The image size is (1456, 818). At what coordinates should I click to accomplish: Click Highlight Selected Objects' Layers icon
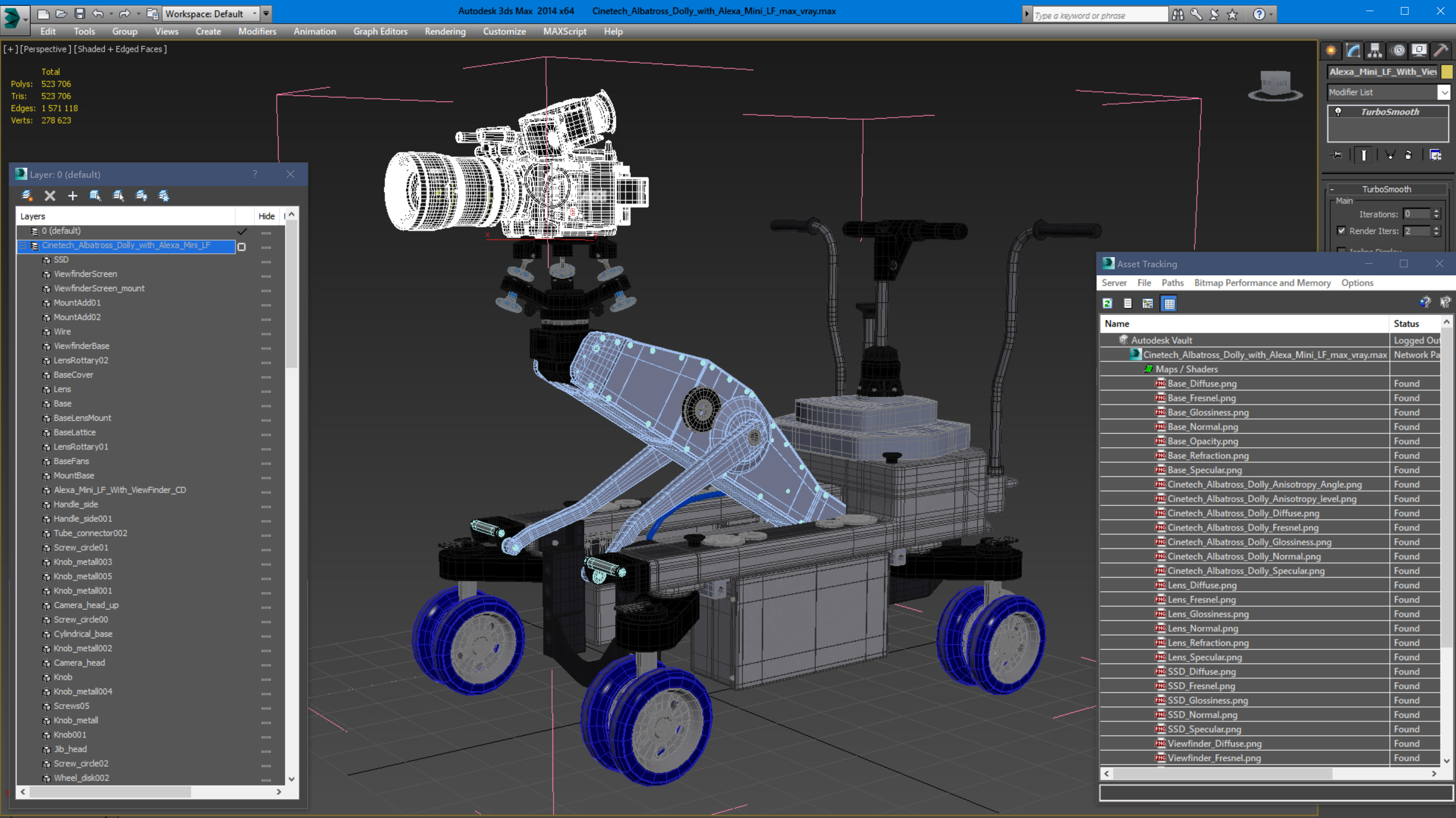[x=118, y=196]
